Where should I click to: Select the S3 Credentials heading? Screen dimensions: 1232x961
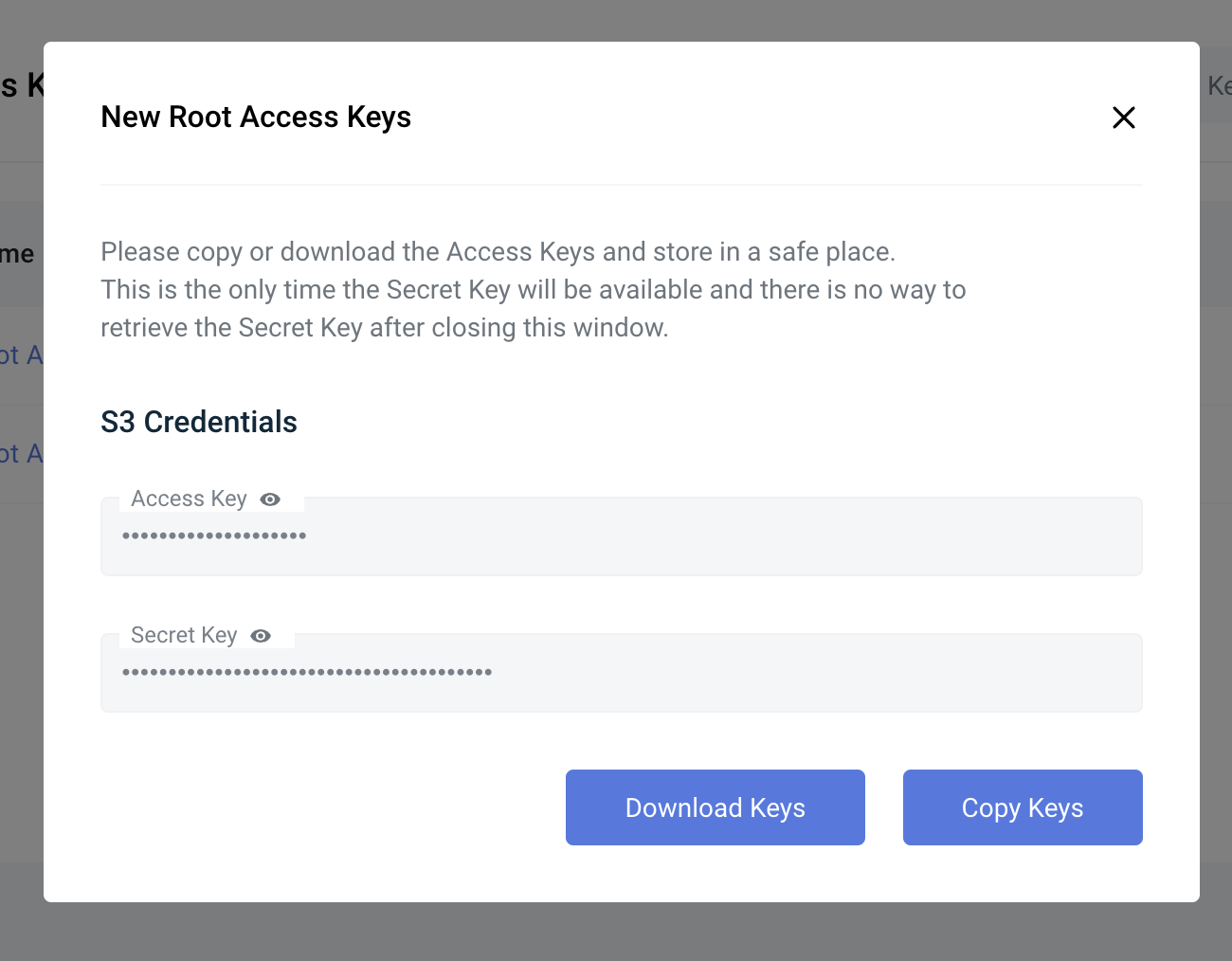coord(199,422)
